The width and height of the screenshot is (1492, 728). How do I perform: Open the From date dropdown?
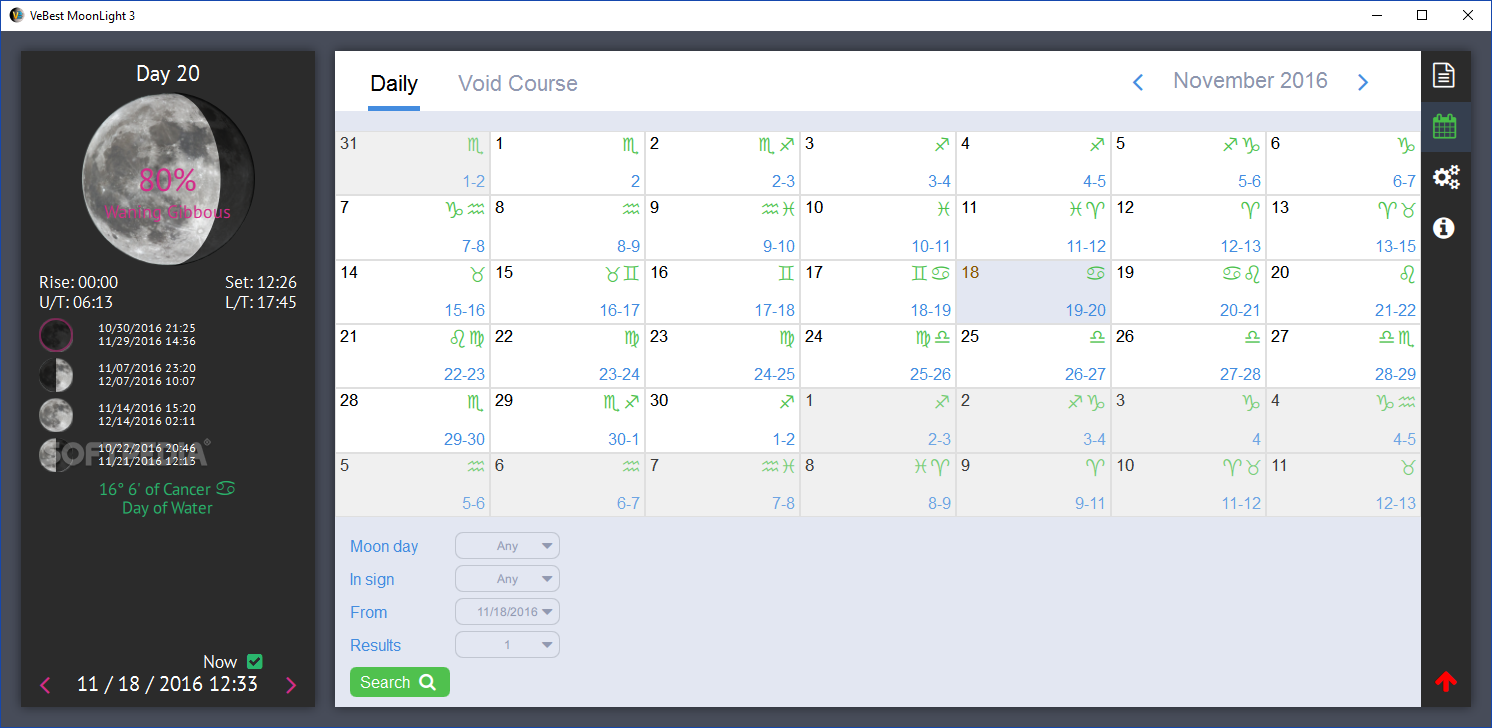[507, 612]
